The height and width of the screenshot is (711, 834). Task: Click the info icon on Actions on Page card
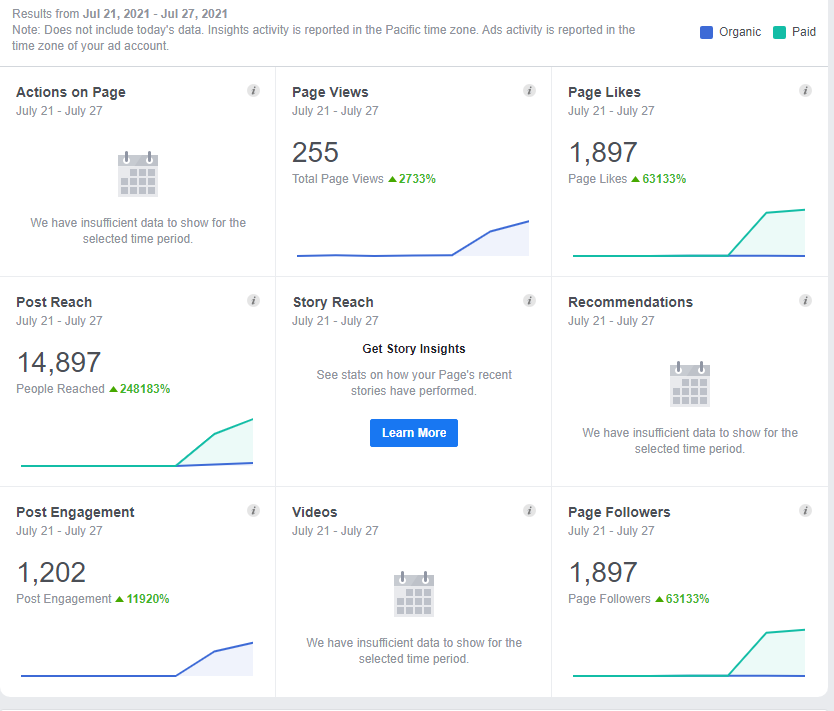253,90
